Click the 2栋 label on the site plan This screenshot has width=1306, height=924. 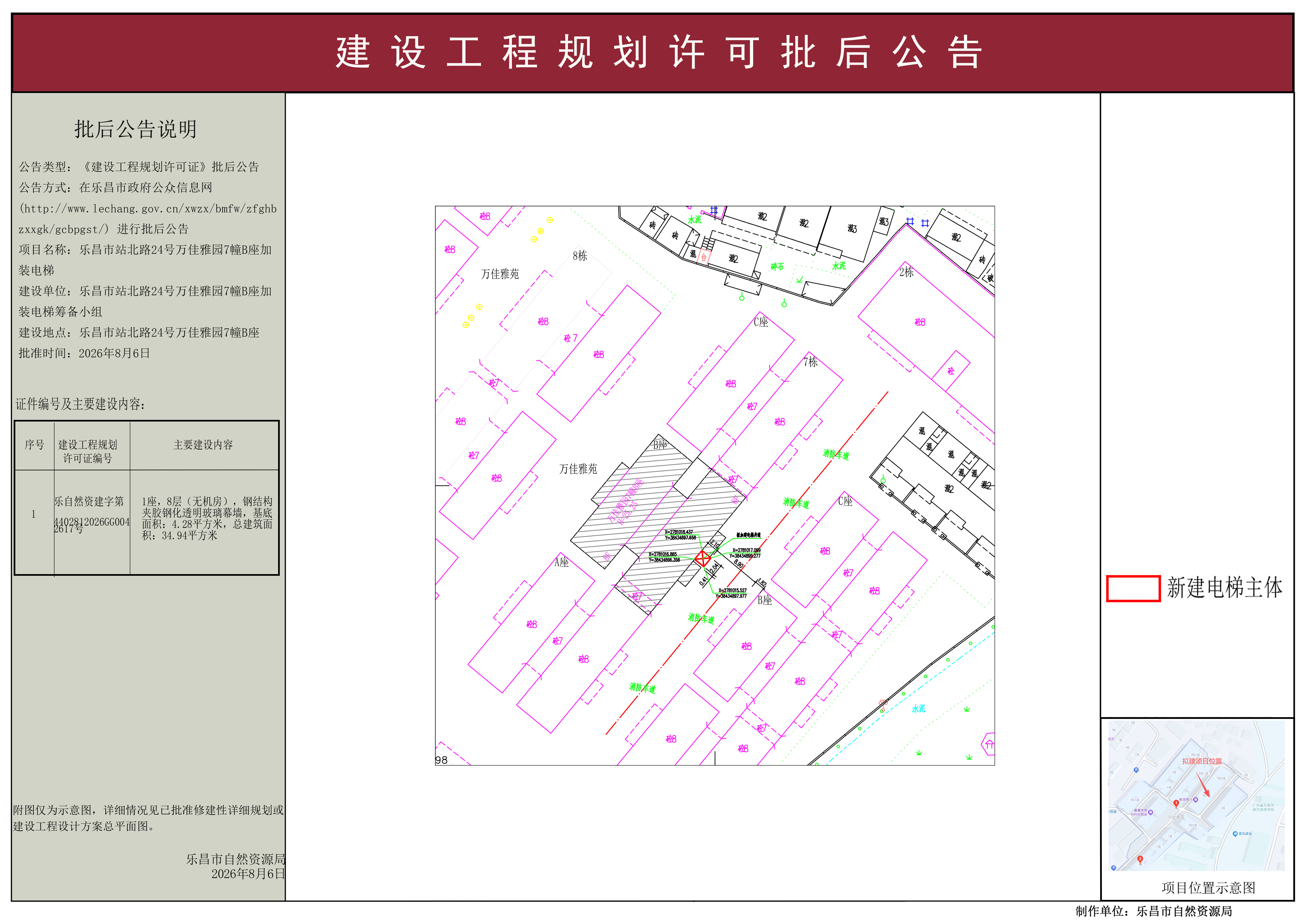point(907,272)
